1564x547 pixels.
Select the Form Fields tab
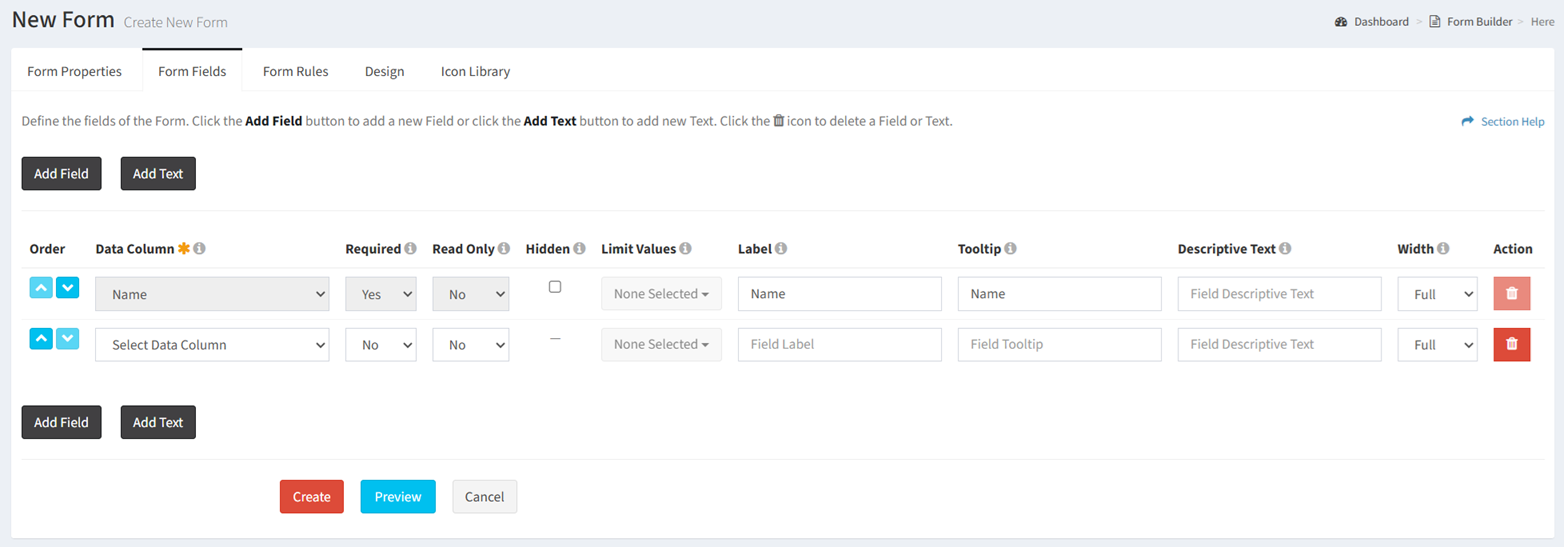(192, 71)
